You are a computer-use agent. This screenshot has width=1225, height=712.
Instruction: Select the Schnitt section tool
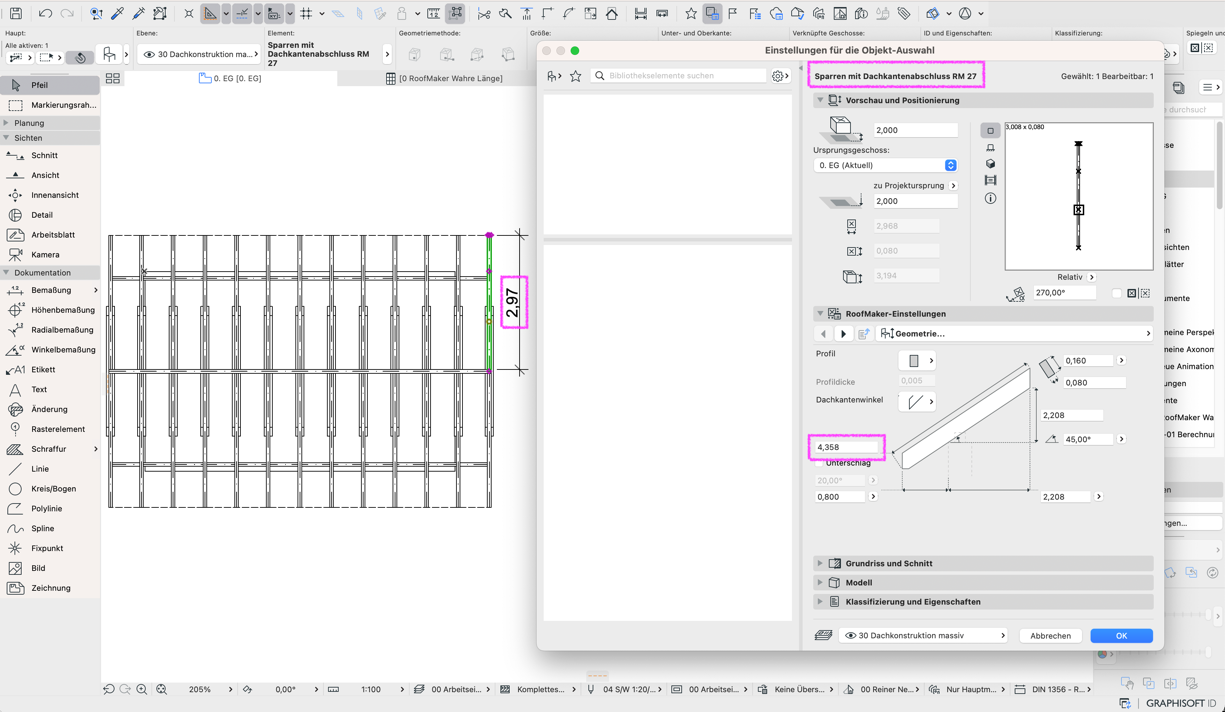pos(50,155)
